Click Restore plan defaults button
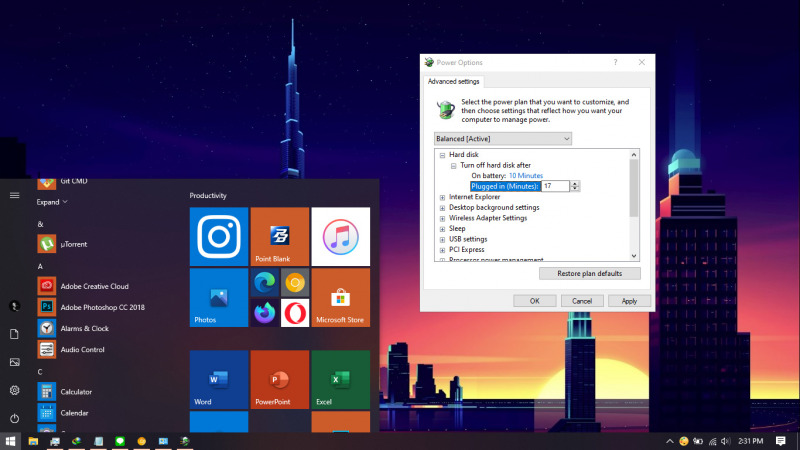 click(x=589, y=273)
